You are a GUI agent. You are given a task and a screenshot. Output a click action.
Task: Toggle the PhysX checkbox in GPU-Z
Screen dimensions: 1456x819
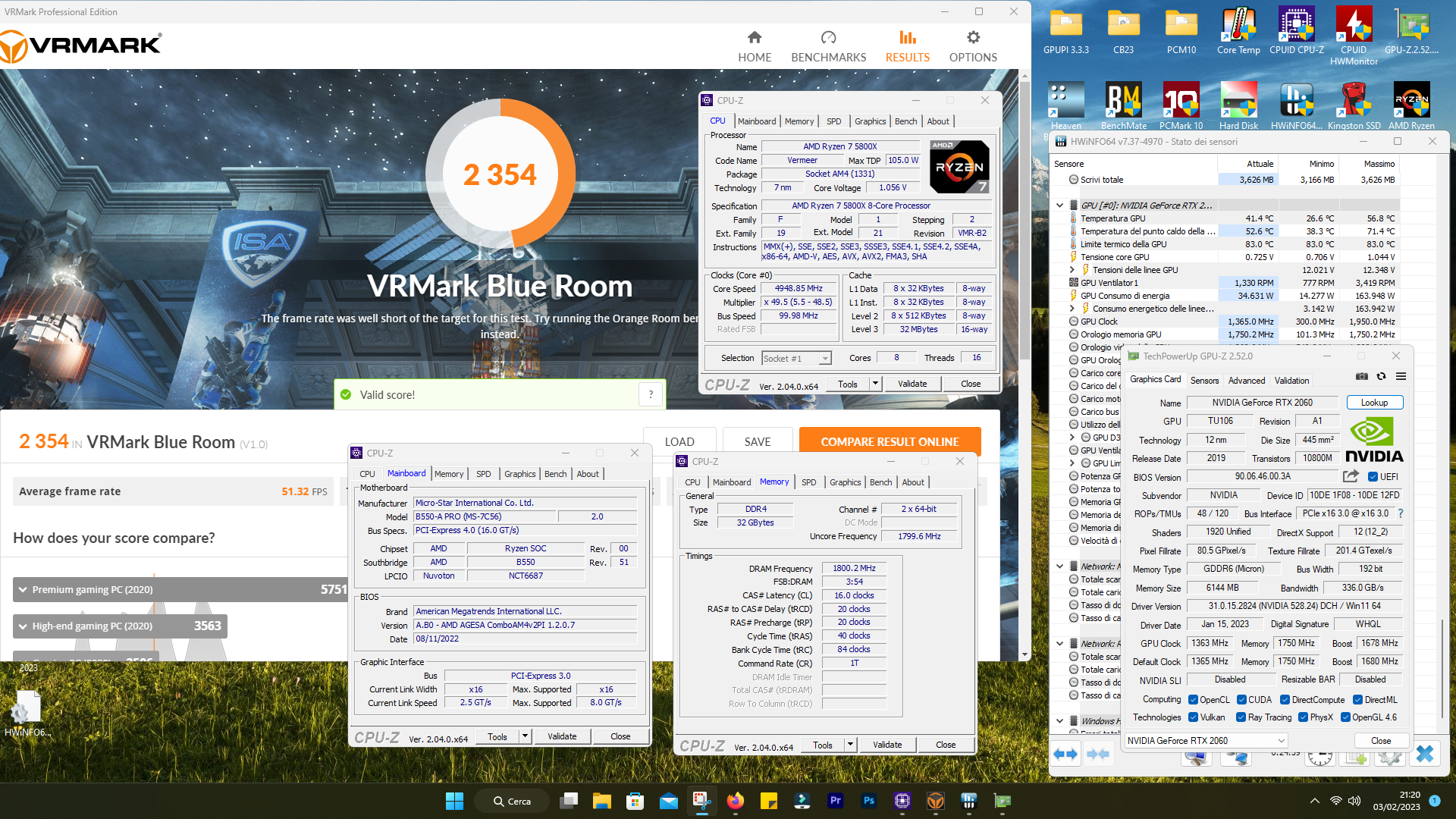[1303, 717]
